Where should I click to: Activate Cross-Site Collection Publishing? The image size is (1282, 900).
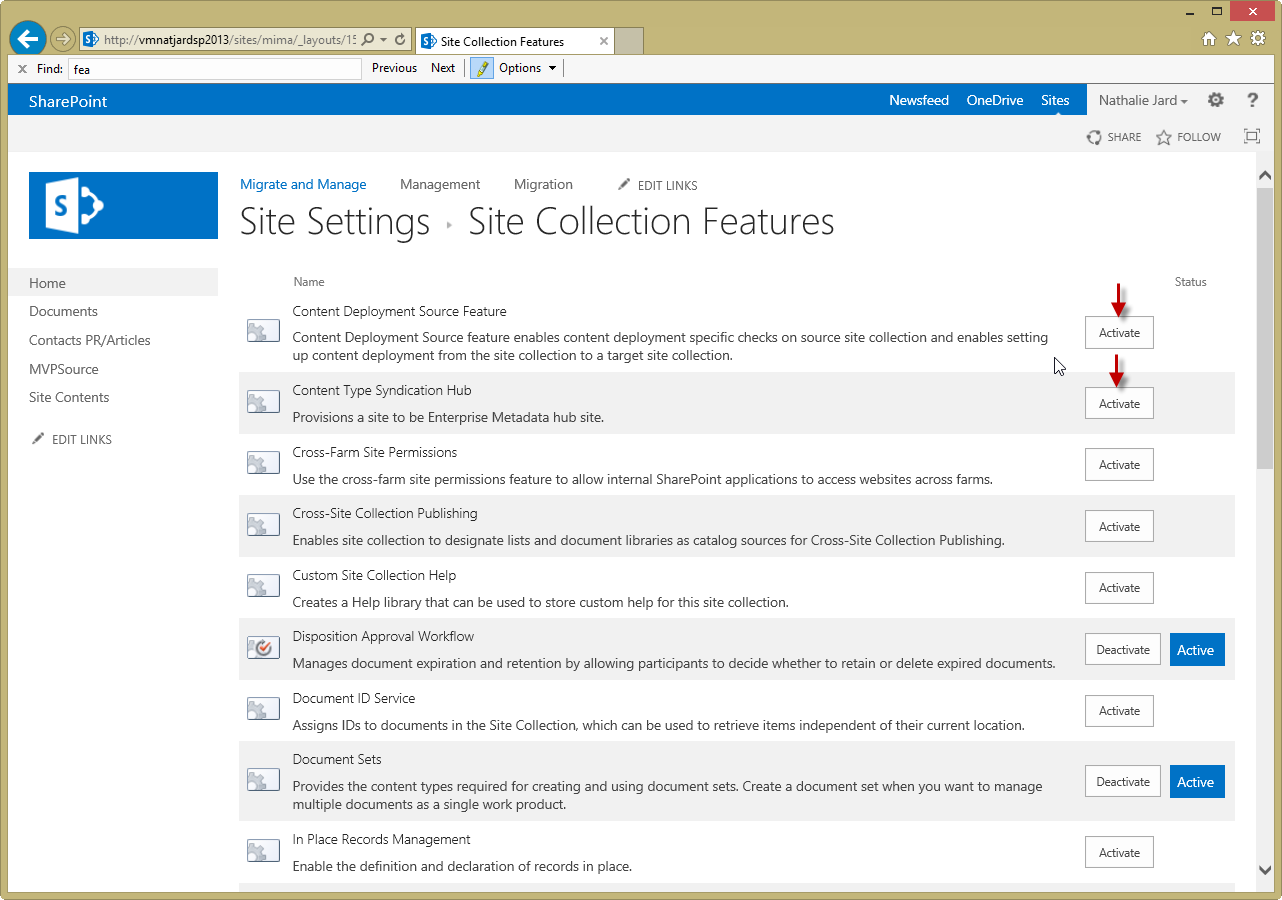(x=1119, y=526)
